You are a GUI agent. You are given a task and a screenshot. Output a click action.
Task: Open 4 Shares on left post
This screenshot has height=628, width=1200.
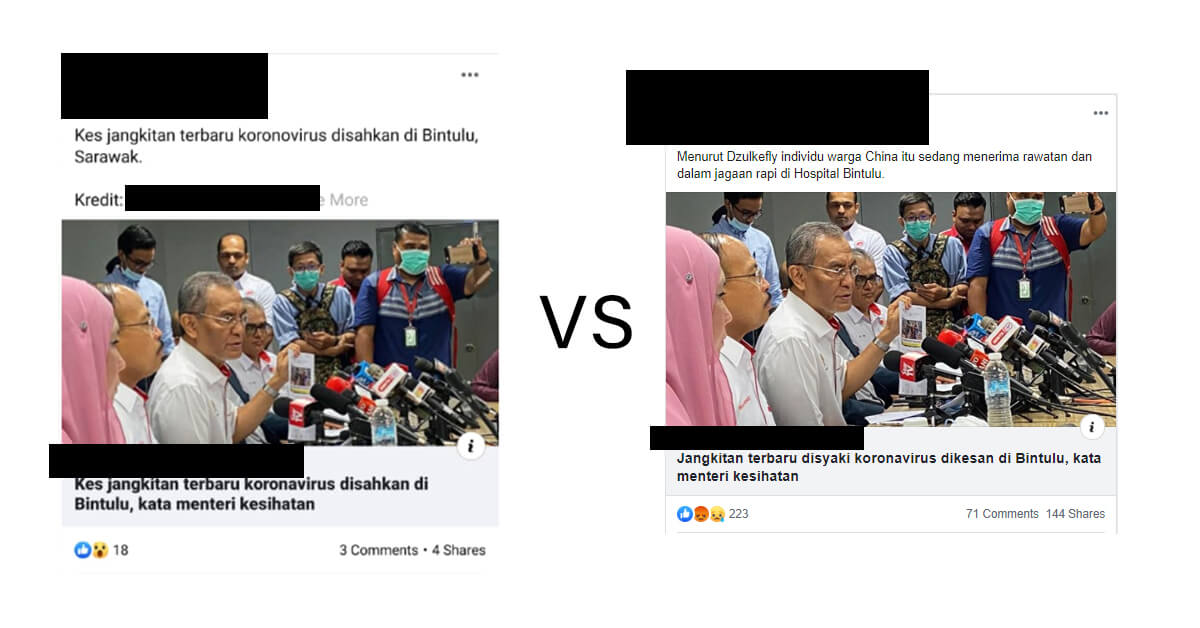(x=459, y=550)
